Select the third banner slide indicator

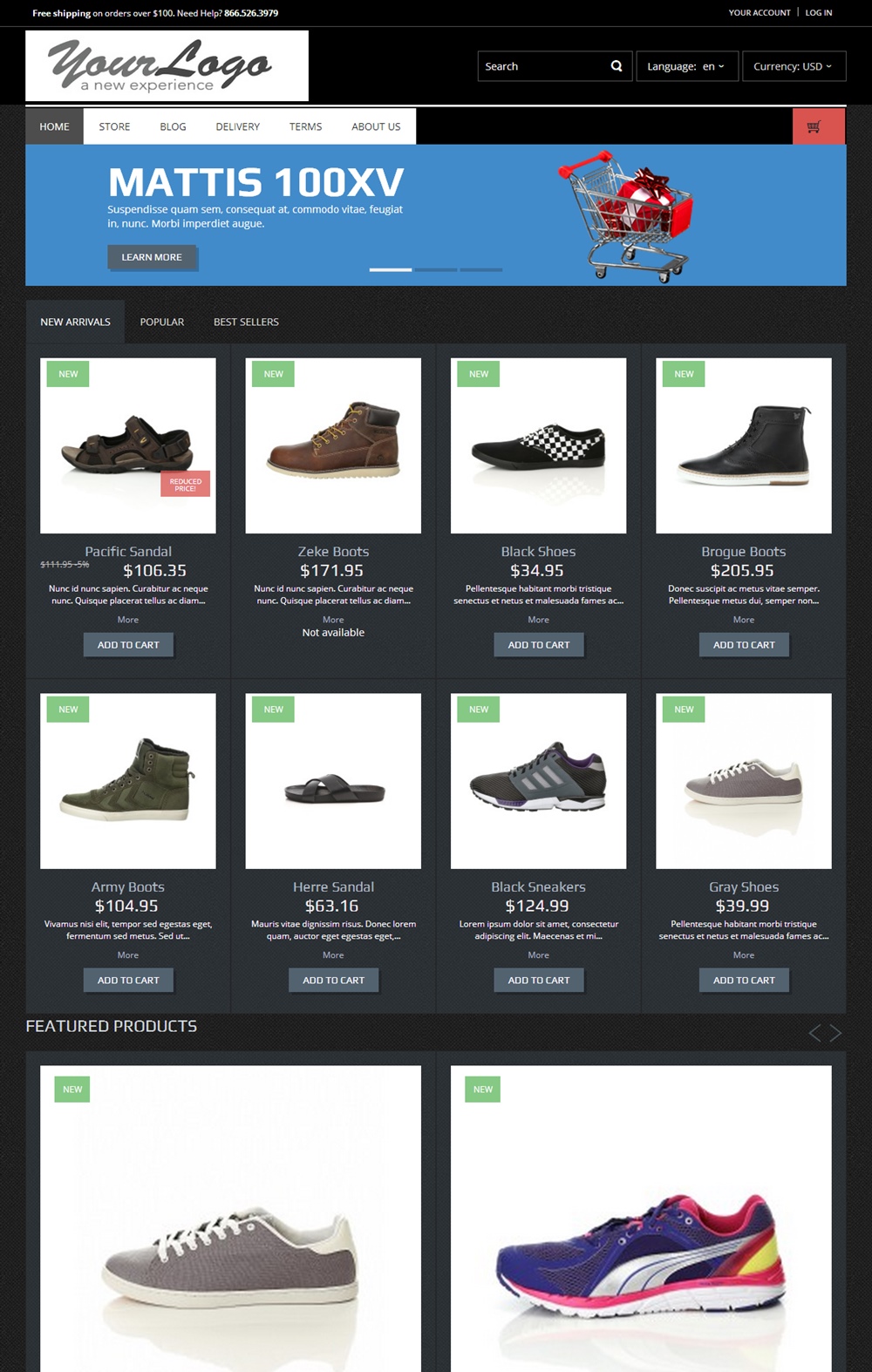(x=481, y=270)
